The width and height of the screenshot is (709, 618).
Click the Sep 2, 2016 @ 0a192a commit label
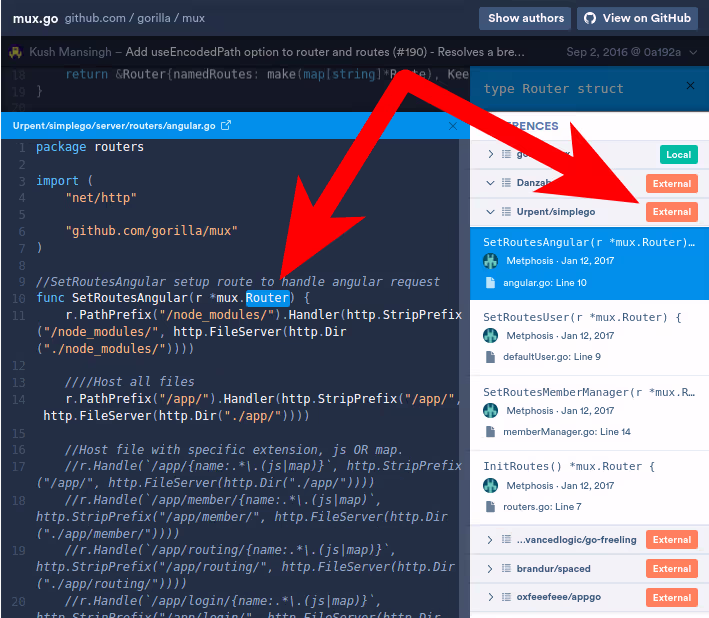point(624,52)
